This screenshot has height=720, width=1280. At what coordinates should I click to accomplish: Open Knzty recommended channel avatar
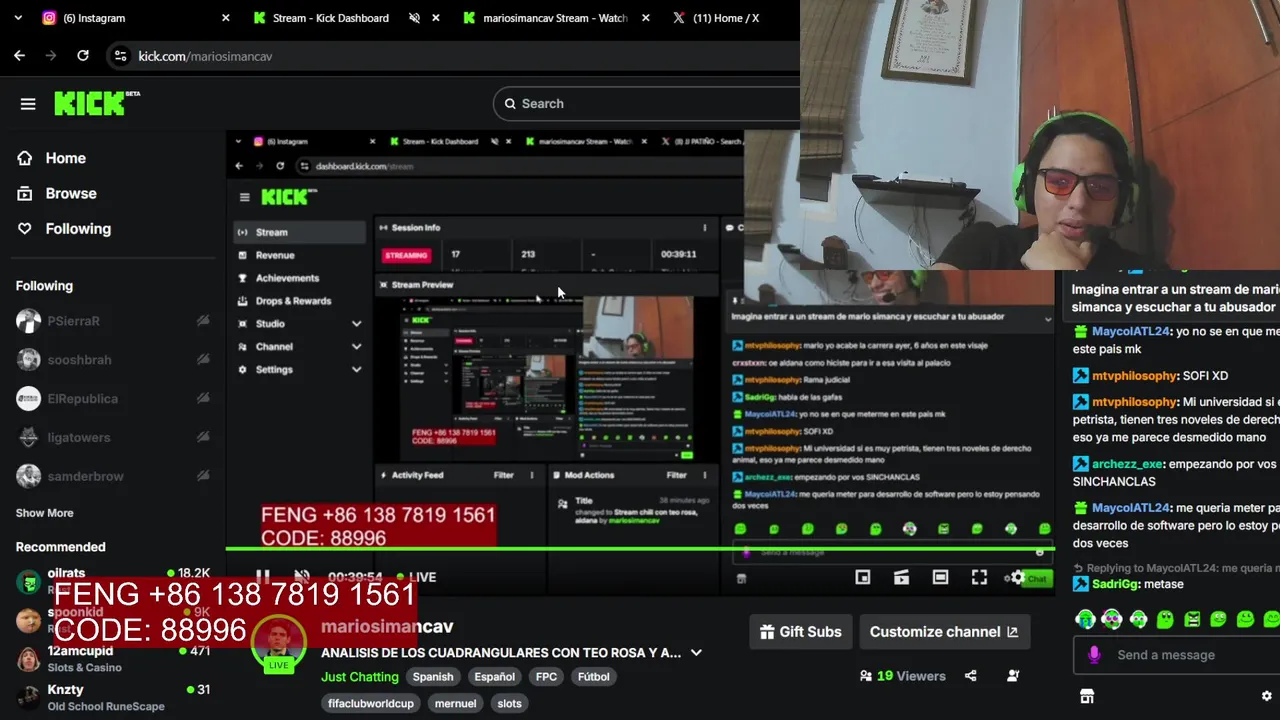(x=28, y=697)
